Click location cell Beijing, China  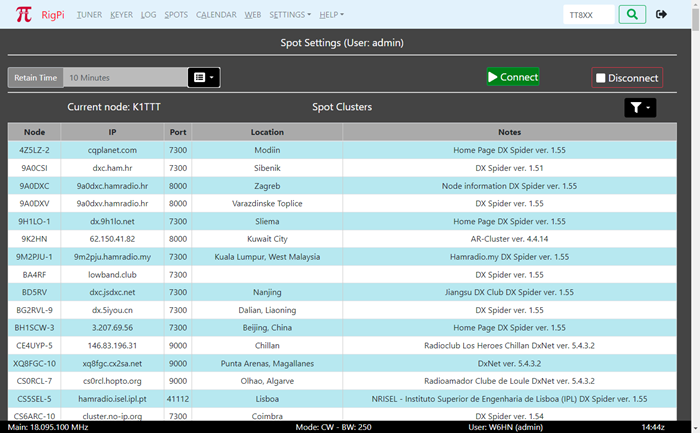click(267, 328)
